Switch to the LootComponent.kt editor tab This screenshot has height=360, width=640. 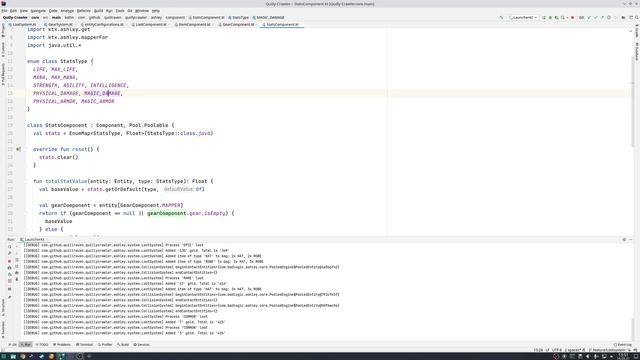point(150,24)
